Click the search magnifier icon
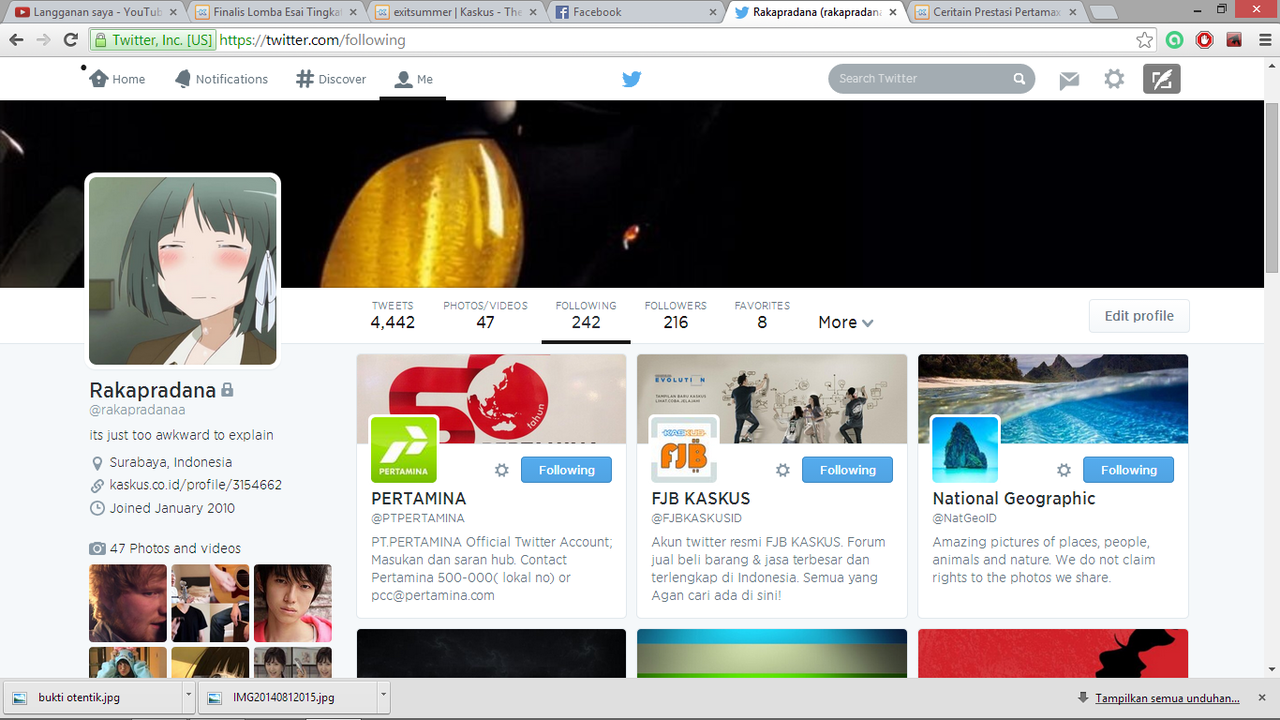Viewport: 1280px width, 720px height. click(1019, 79)
